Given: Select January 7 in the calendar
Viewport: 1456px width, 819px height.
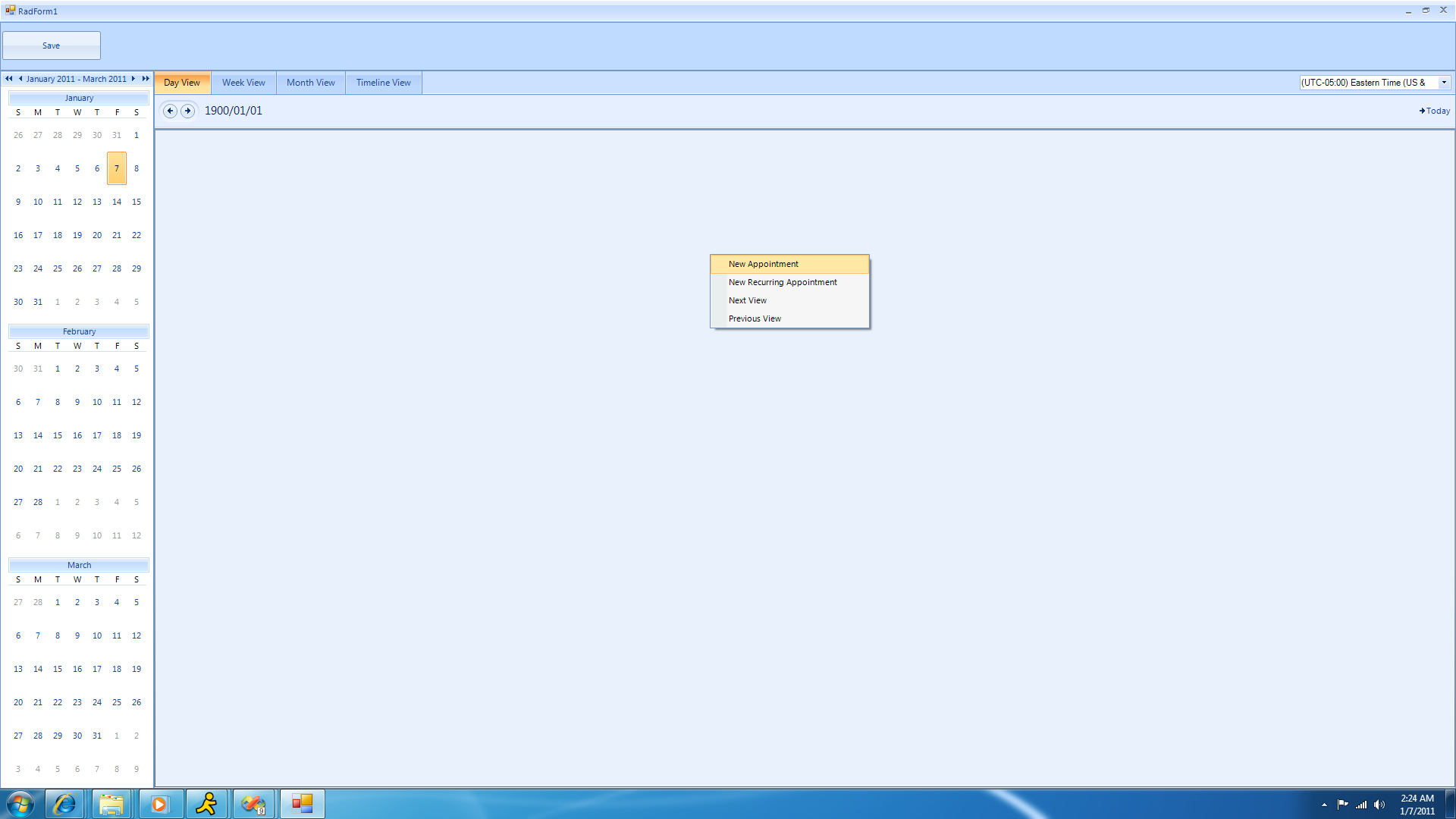Looking at the screenshot, I should tap(117, 168).
